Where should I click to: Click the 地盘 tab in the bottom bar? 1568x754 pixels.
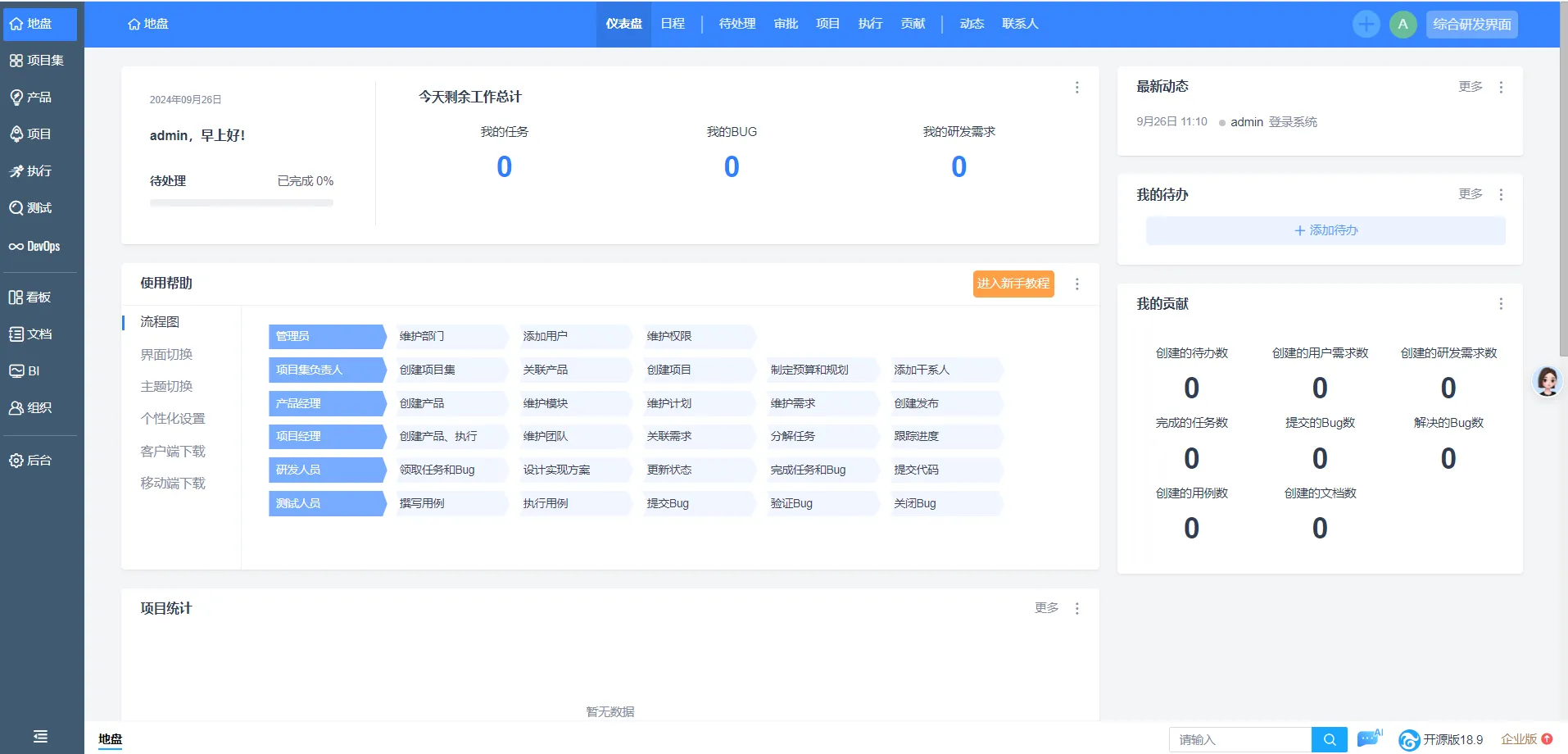(x=111, y=739)
